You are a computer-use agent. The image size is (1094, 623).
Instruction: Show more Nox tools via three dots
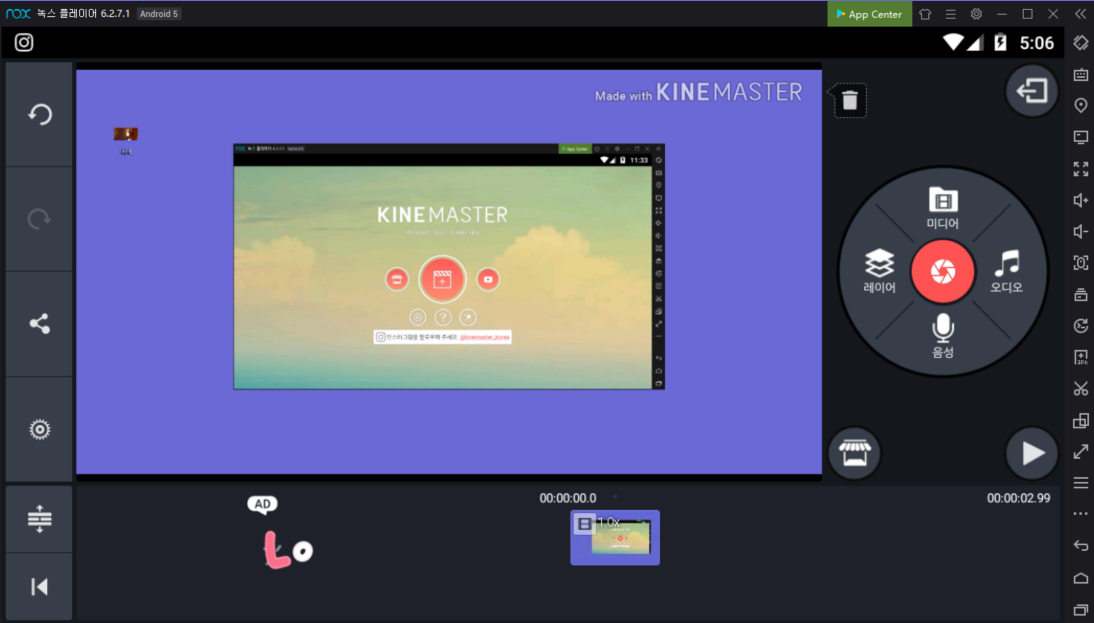[1081, 514]
